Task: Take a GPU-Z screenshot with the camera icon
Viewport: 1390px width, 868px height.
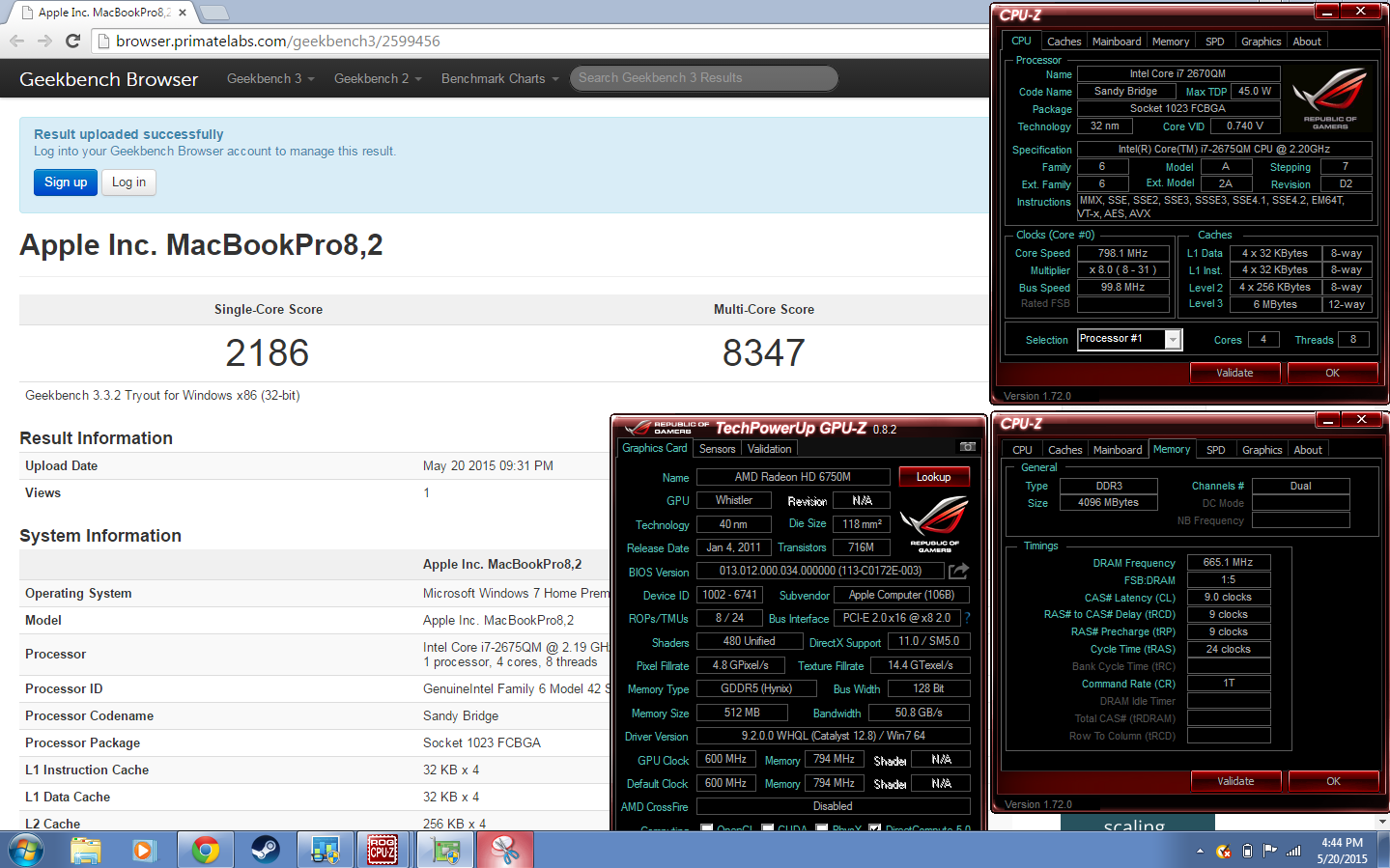Action: [x=967, y=447]
